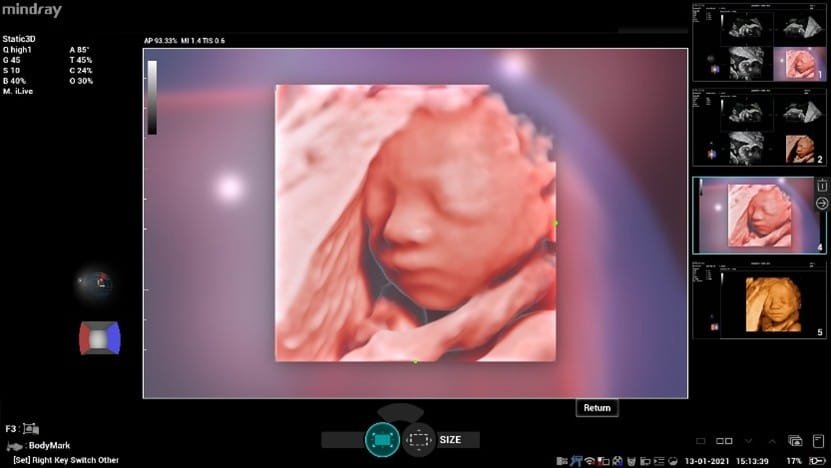Collapse the thumbnail list with up chevron
The width and height of the screenshot is (831, 468).
click(771, 440)
